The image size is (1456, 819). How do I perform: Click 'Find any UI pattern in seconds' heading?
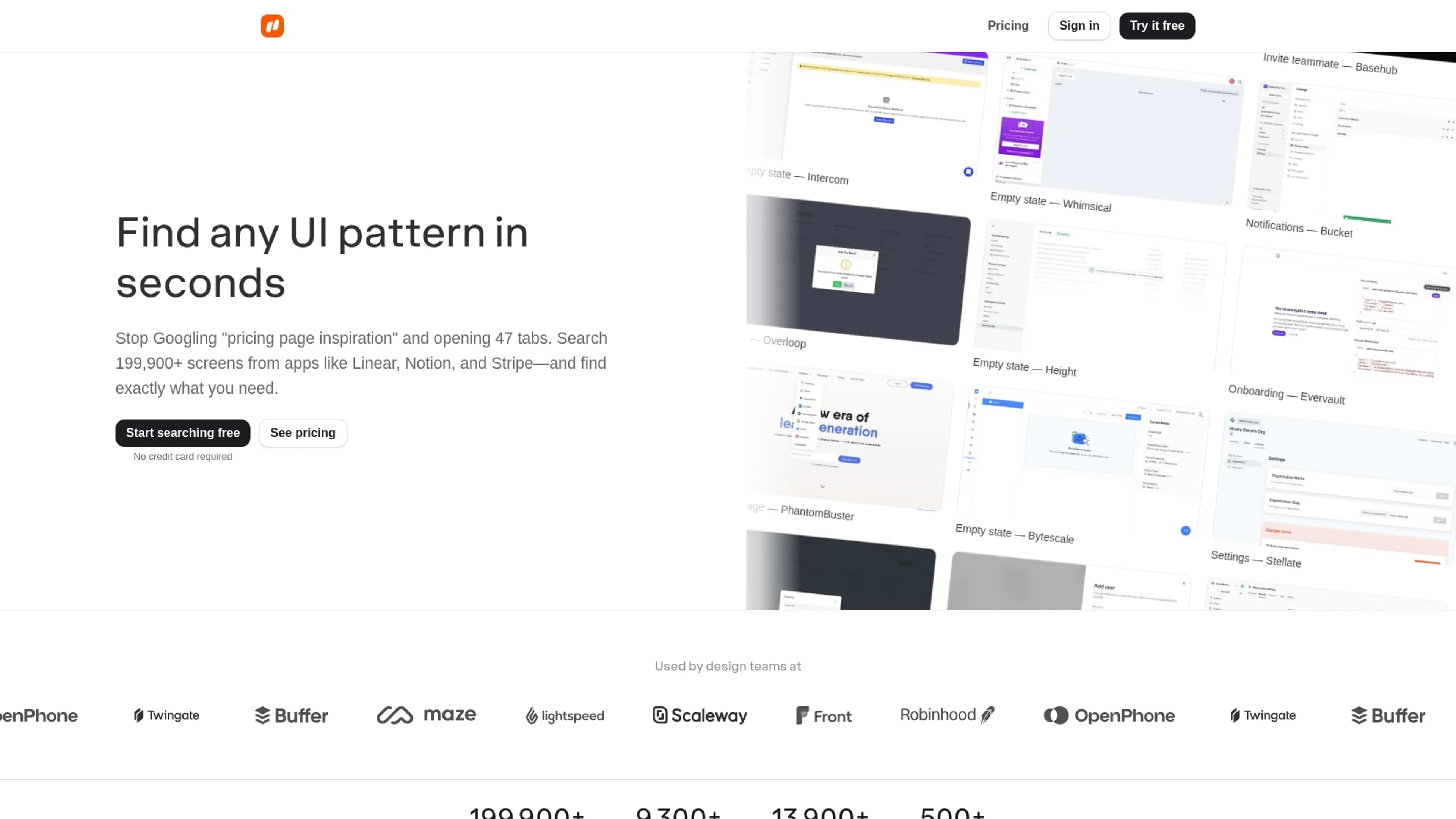(x=322, y=257)
